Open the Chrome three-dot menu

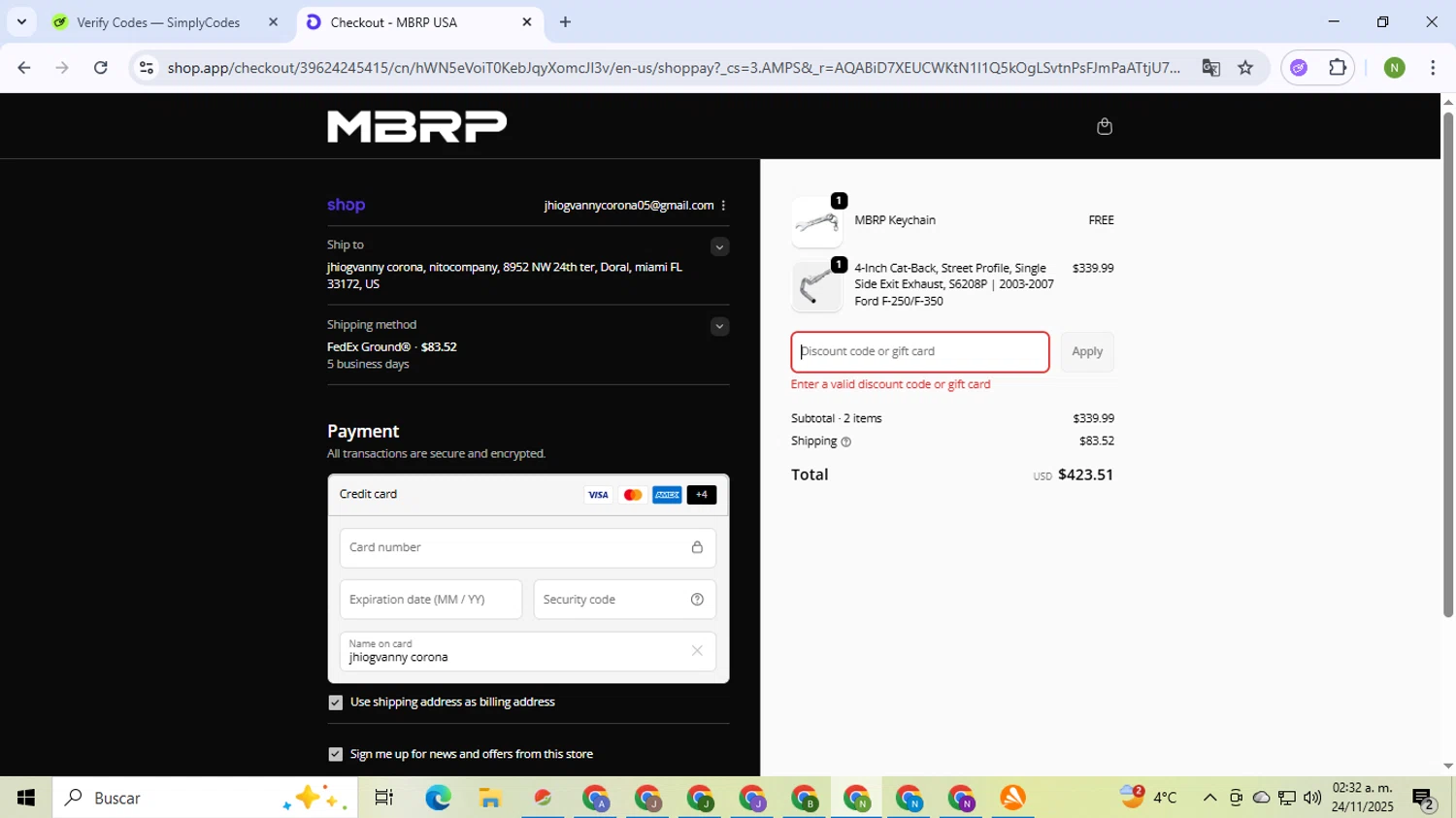[x=1433, y=68]
